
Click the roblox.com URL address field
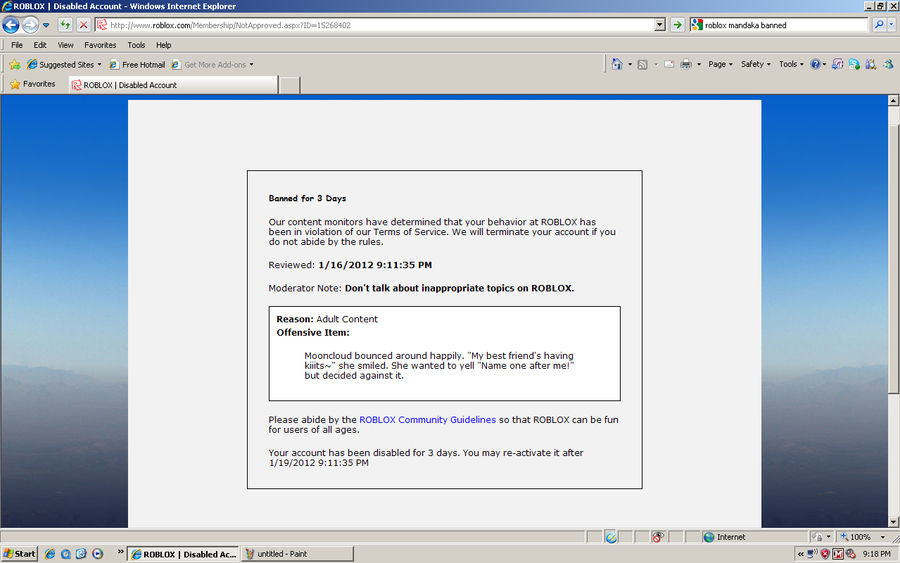[375, 25]
